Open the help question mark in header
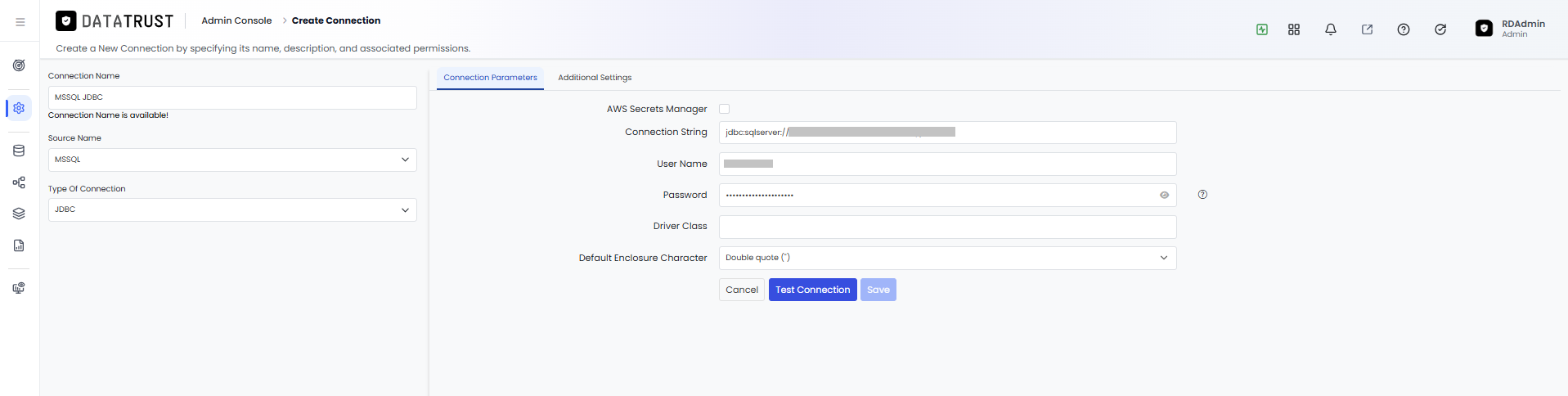 click(x=1404, y=29)
